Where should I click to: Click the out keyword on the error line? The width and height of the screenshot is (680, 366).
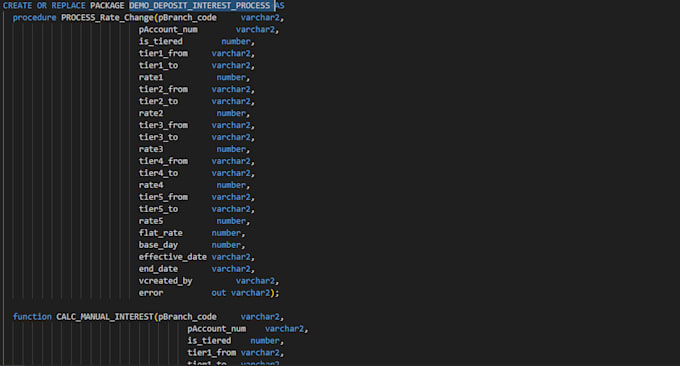219,293
